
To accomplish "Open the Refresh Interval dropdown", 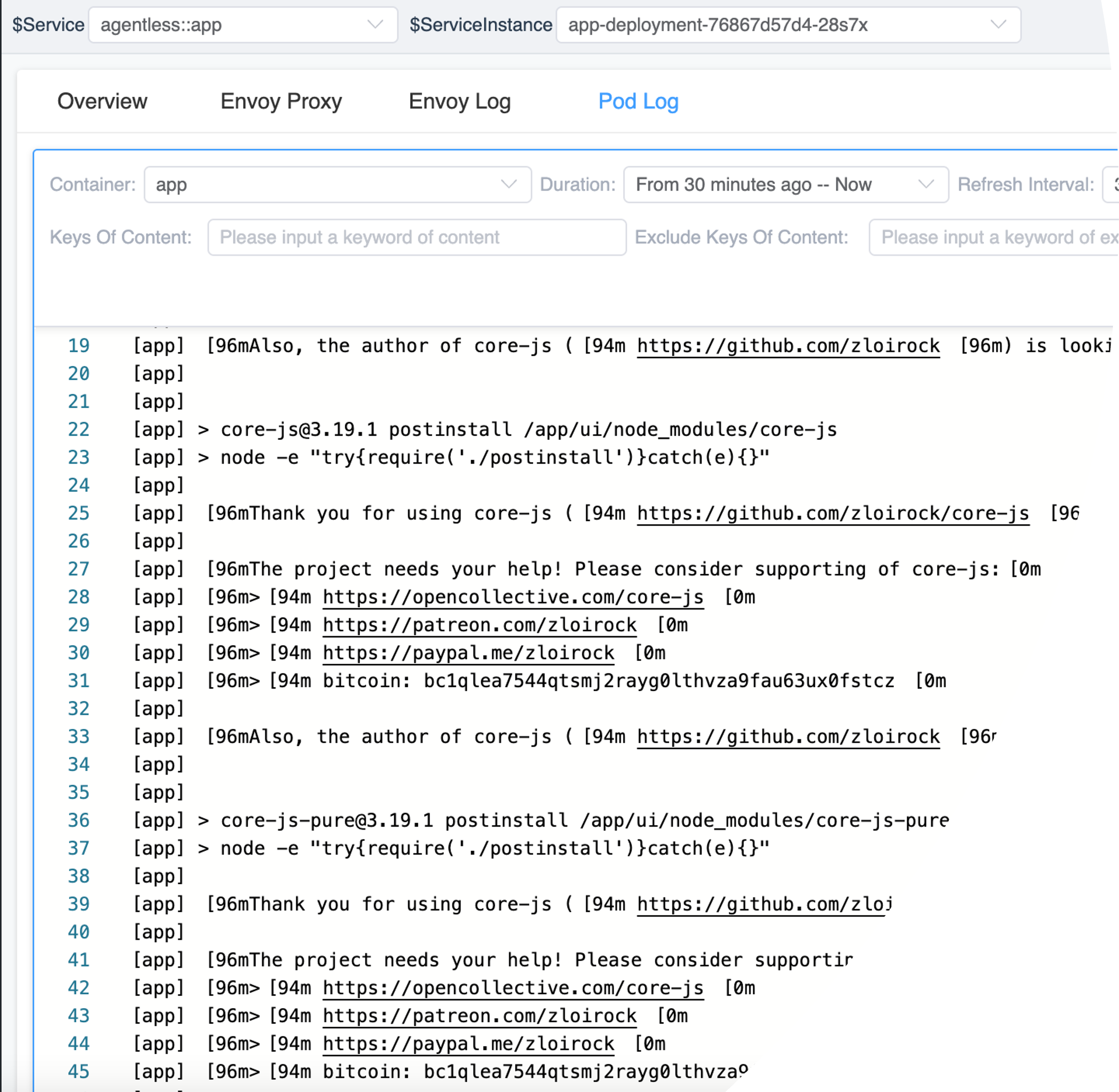I will [x=1111, y=185].
